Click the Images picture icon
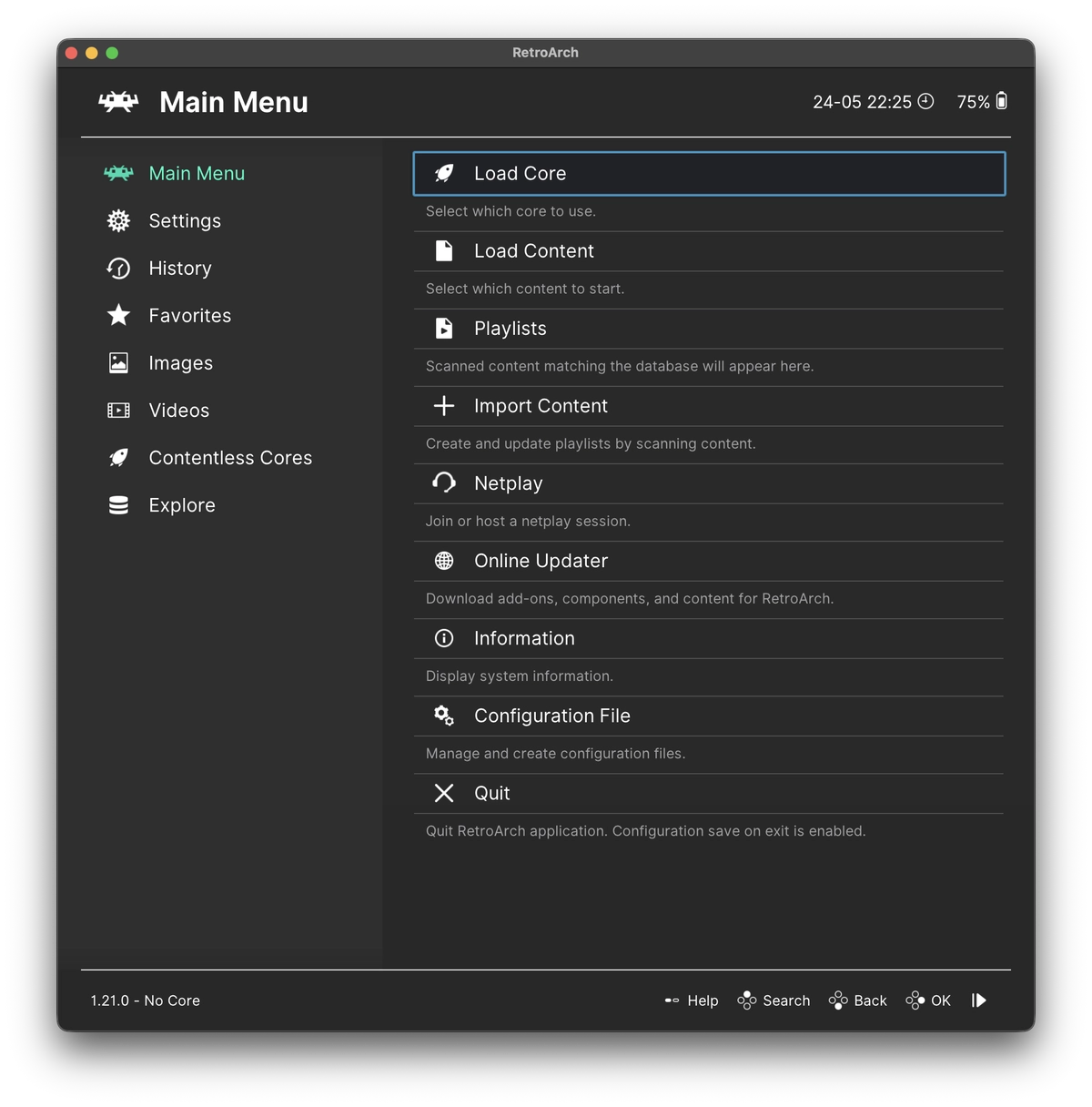This screenshot has width=1092, height=1107. pos(118,362)
